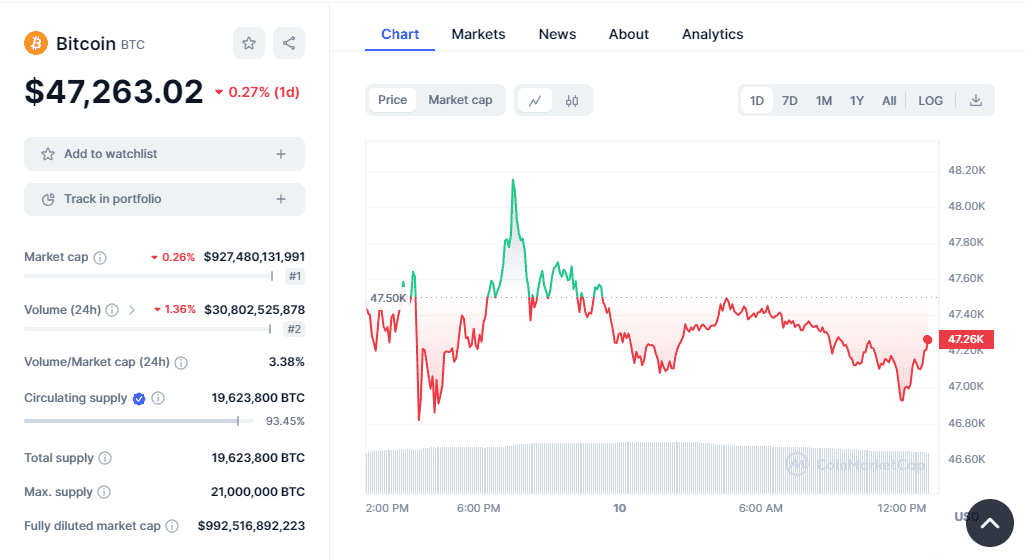
Task: Open the share button next to Bitcoin
Action: tap(289, 43)
